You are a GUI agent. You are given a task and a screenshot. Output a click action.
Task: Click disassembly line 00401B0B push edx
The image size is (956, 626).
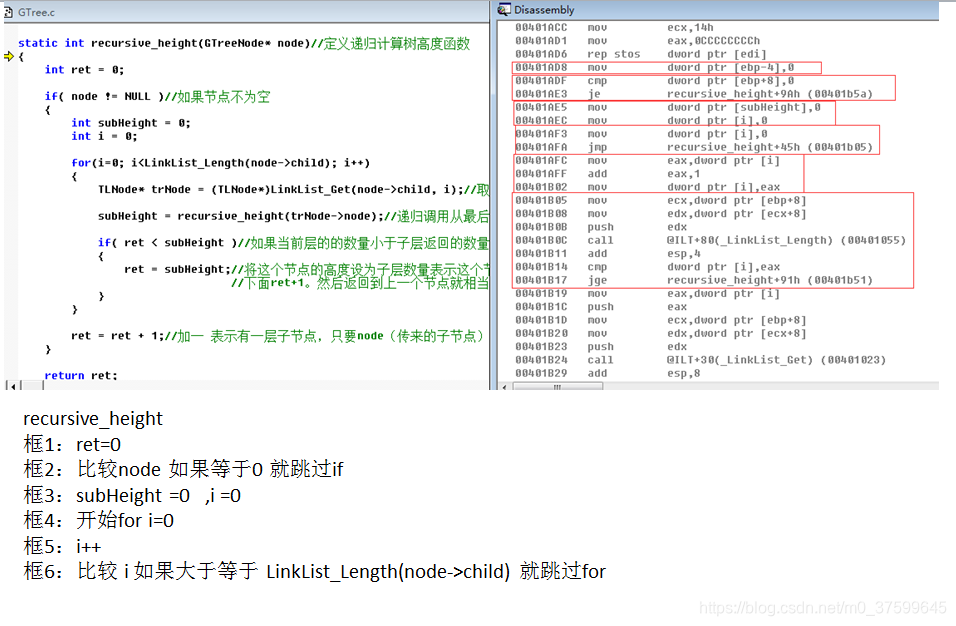pyautogui.click(x=601, y=227)
